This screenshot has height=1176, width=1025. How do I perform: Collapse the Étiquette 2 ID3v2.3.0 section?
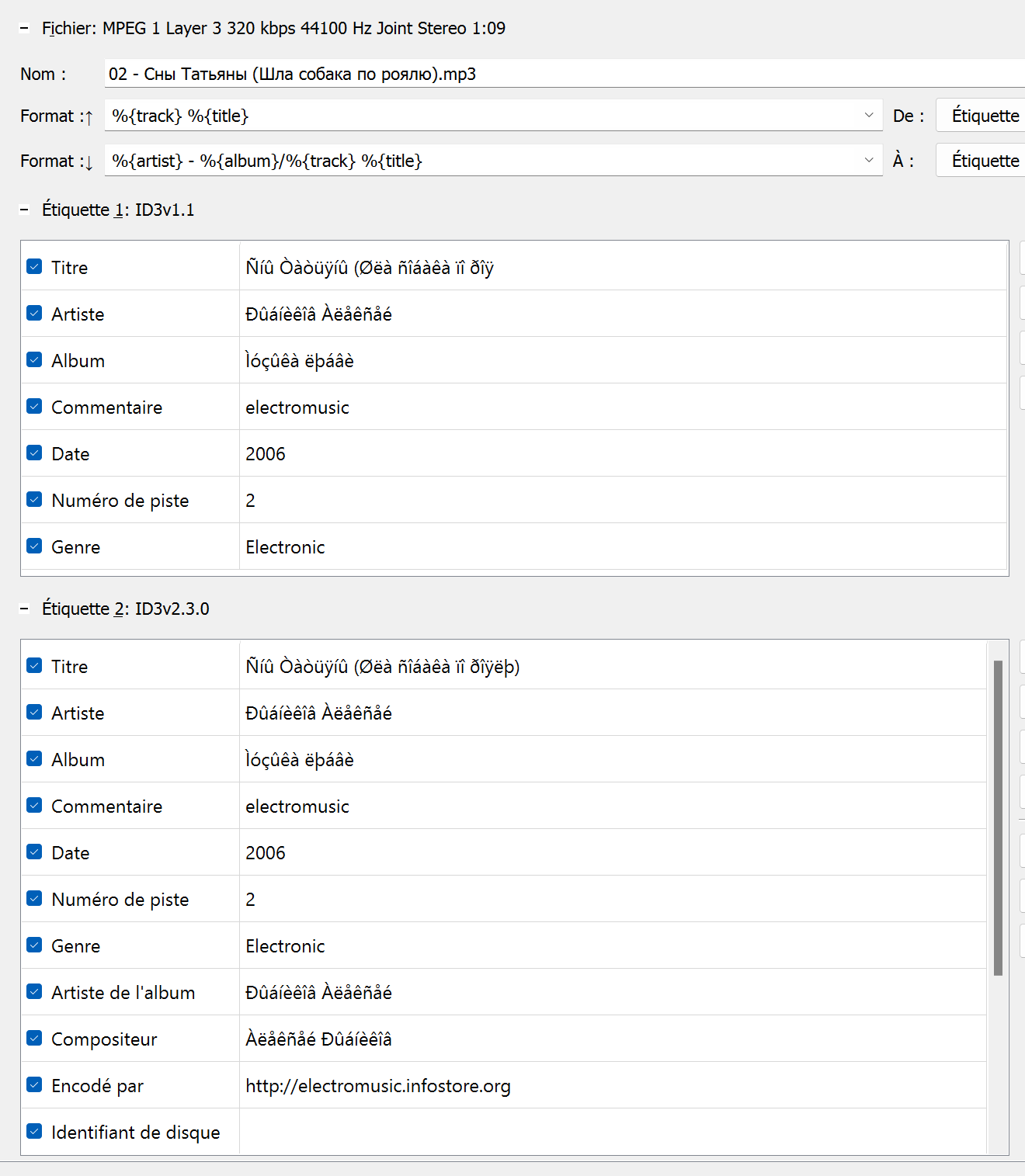24,609
